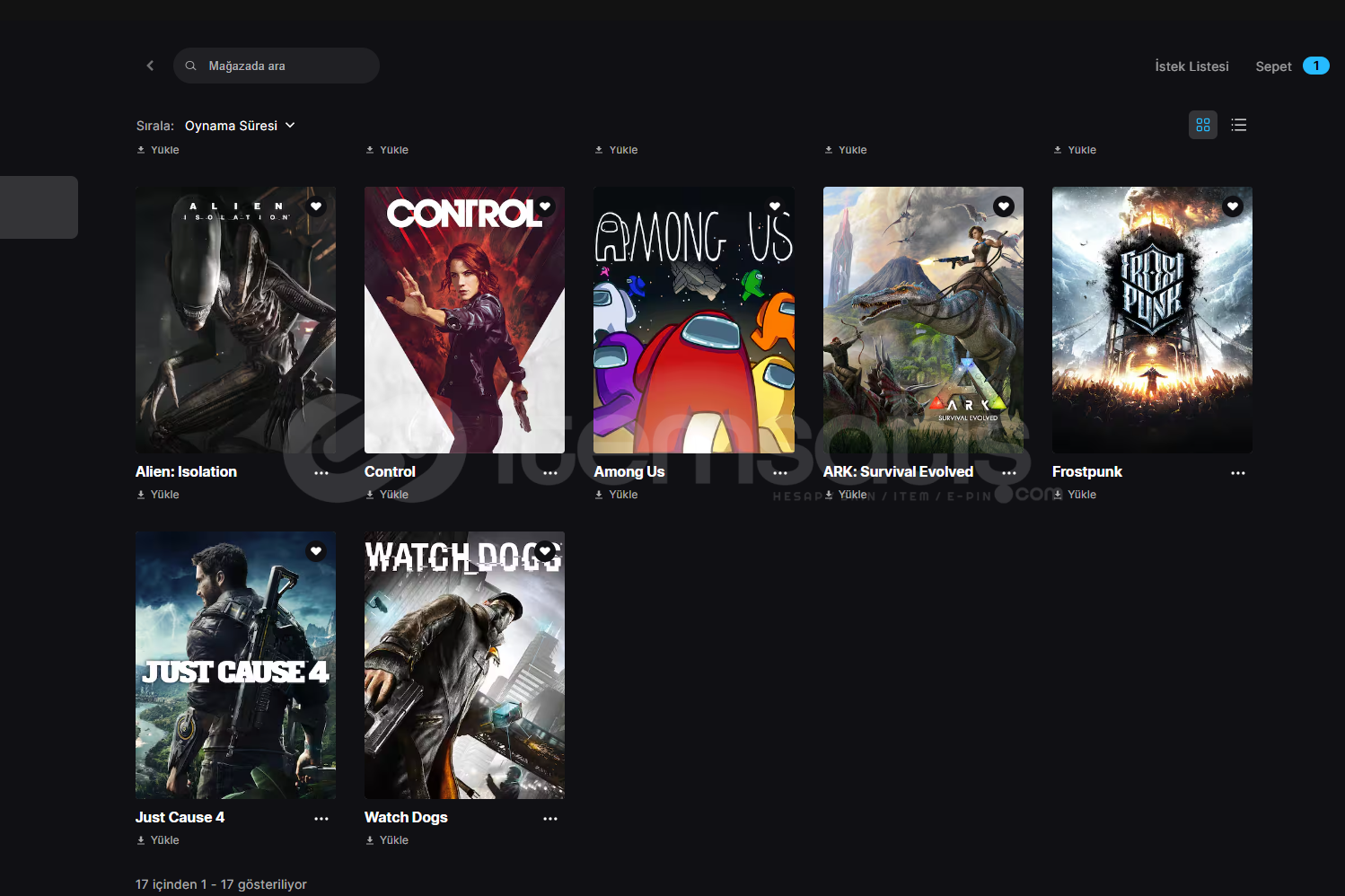
Task: Click the "Watch Dogs" title text below the cover
Action: coord(406,818)
